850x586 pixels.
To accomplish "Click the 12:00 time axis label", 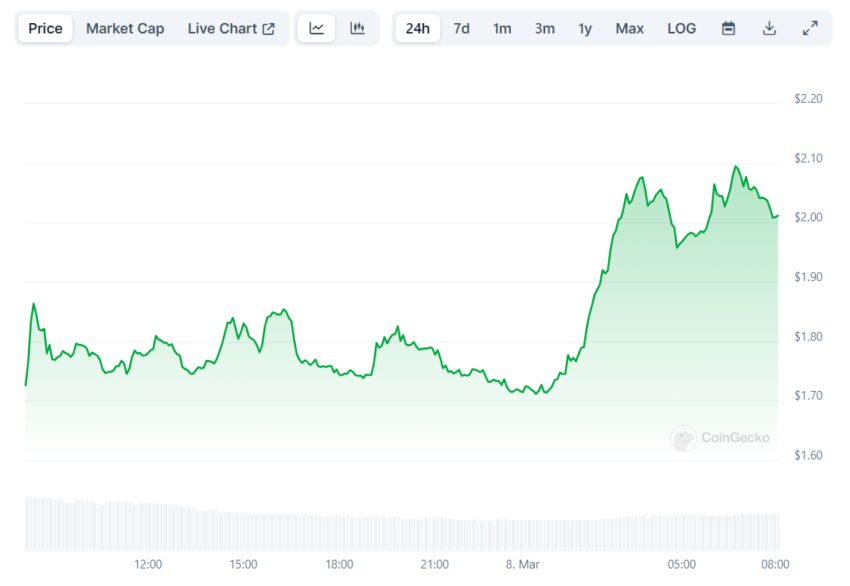I will 148,564.
